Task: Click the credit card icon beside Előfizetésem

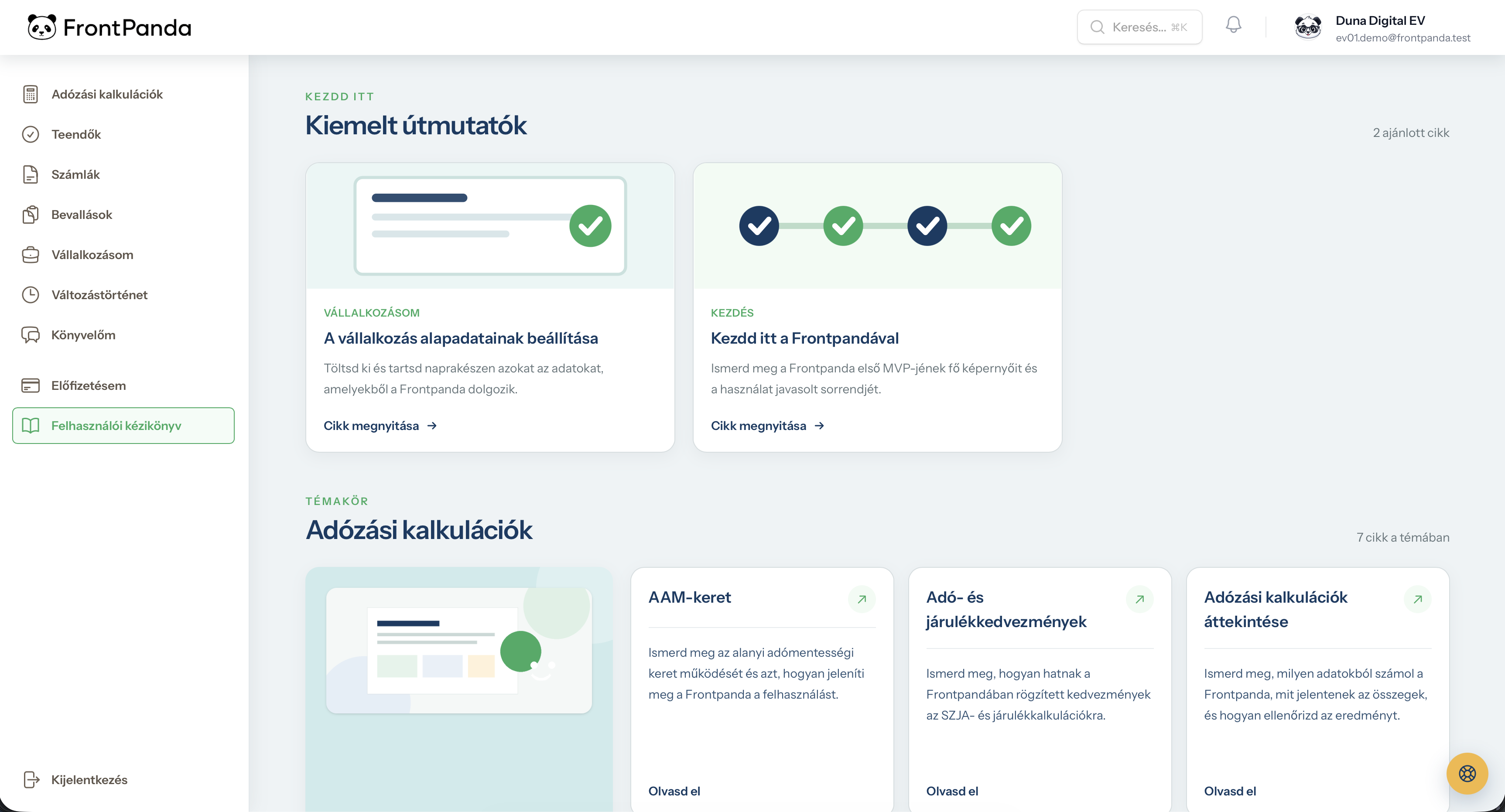Action: click(x=31, y=386)
